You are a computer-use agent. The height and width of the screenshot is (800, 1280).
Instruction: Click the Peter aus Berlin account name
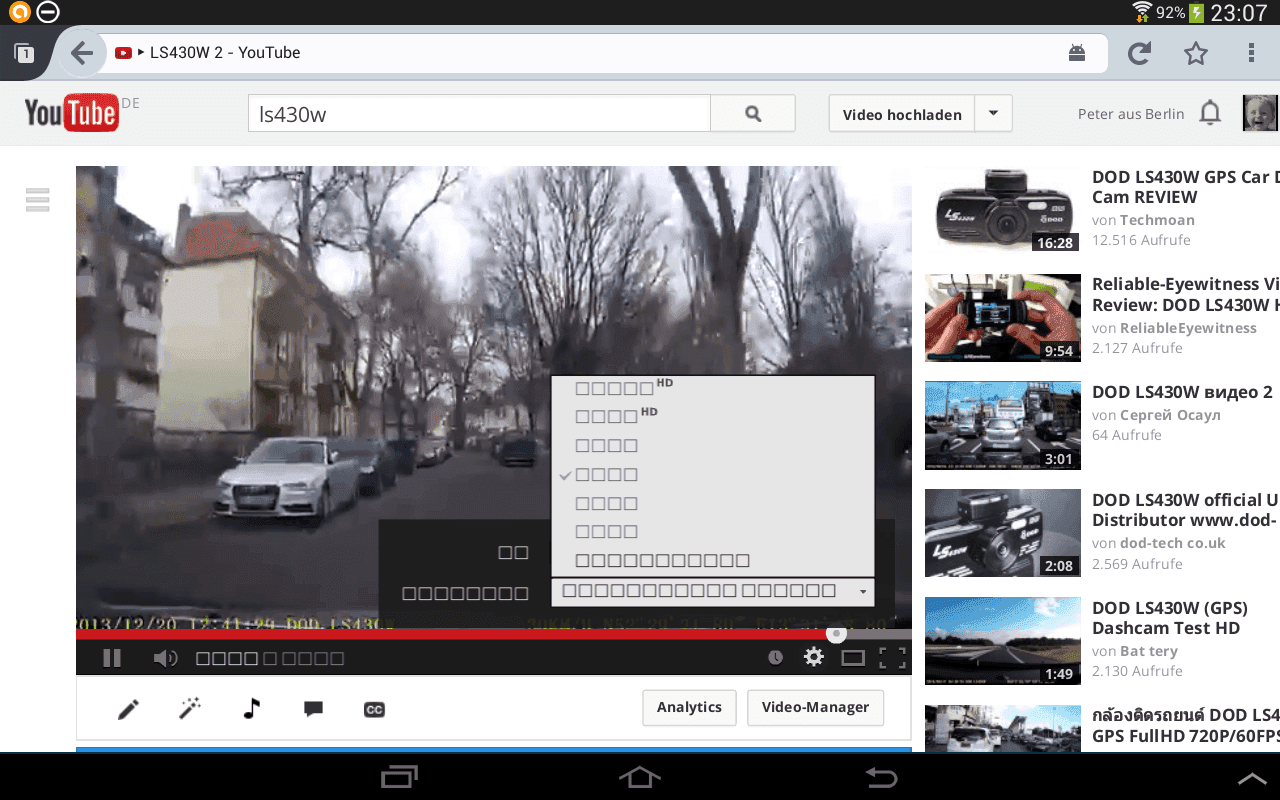pyautogui.click(x=1131, y=114)
